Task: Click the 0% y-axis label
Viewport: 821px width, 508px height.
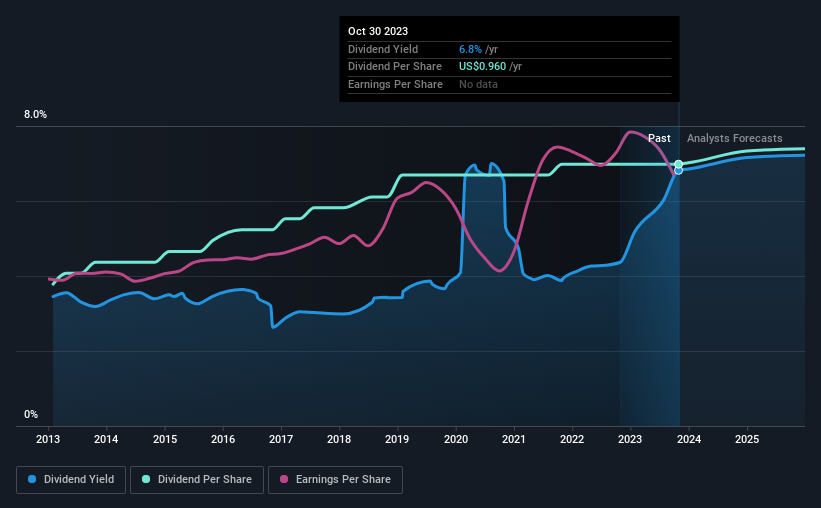Action: [x=31, y=414]
